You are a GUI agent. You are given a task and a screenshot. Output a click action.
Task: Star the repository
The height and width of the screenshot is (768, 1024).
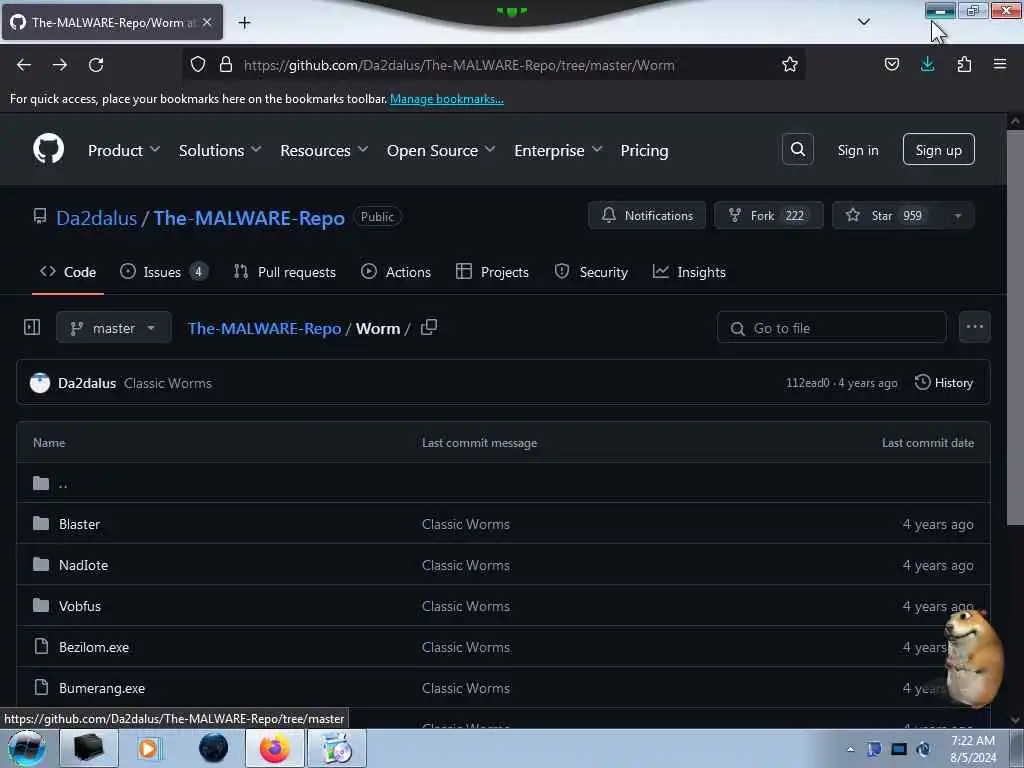point(887,216)
